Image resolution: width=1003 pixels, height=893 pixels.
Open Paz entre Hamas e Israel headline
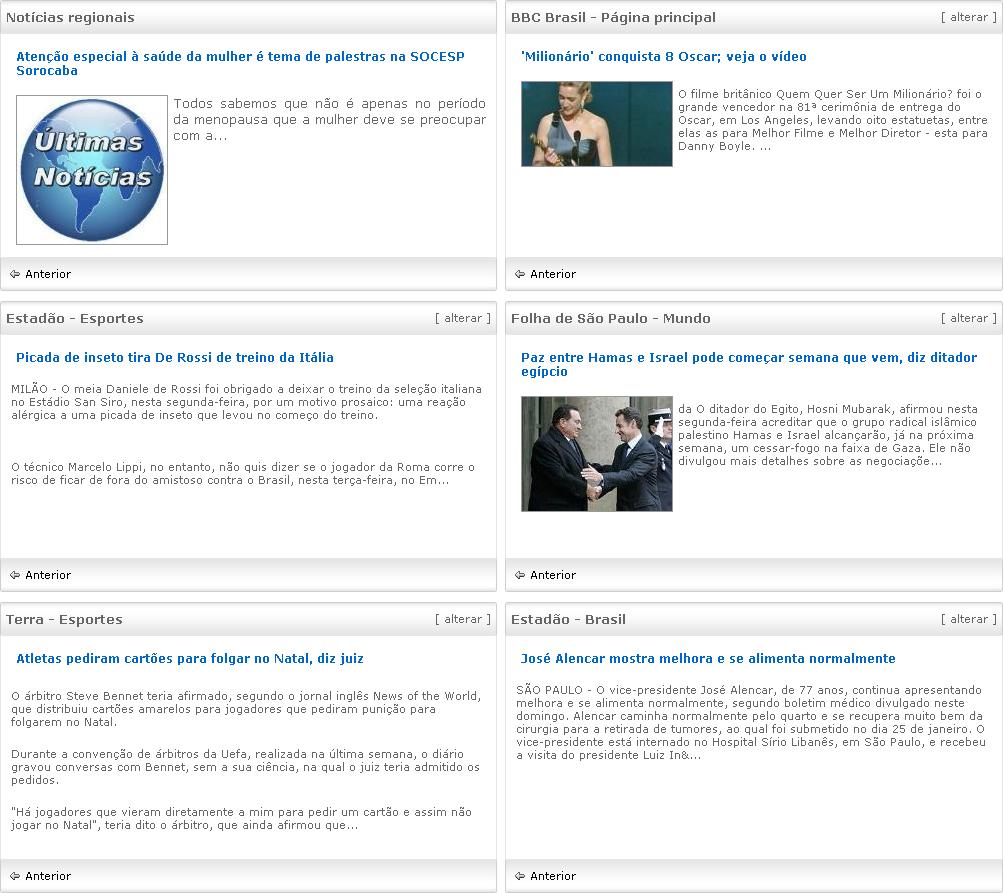click(x=748, y=364)
